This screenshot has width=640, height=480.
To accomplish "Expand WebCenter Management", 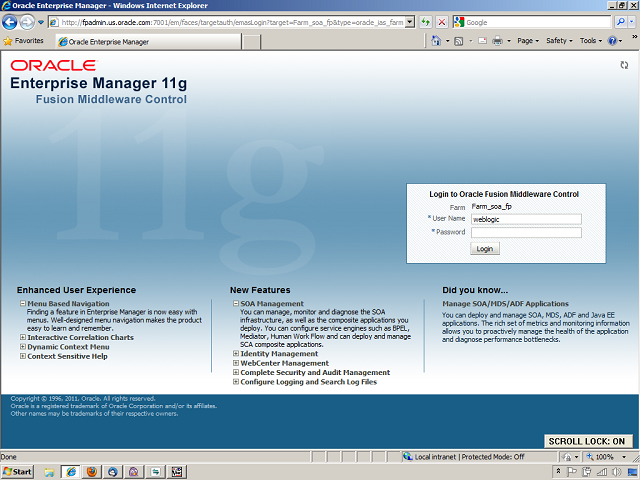I will click(x=236, y=363).
